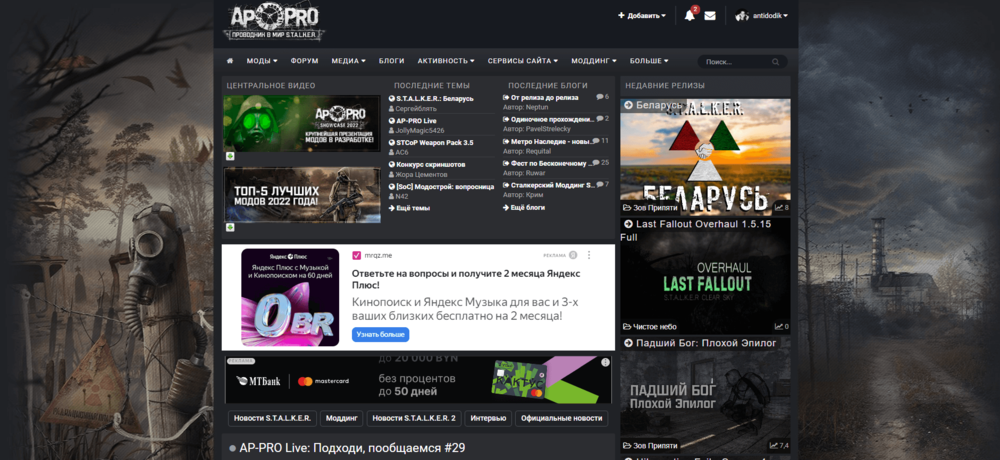1000x460 pixels.
Task: Click the antidodik avatar picture
Action: pos(741,16)
